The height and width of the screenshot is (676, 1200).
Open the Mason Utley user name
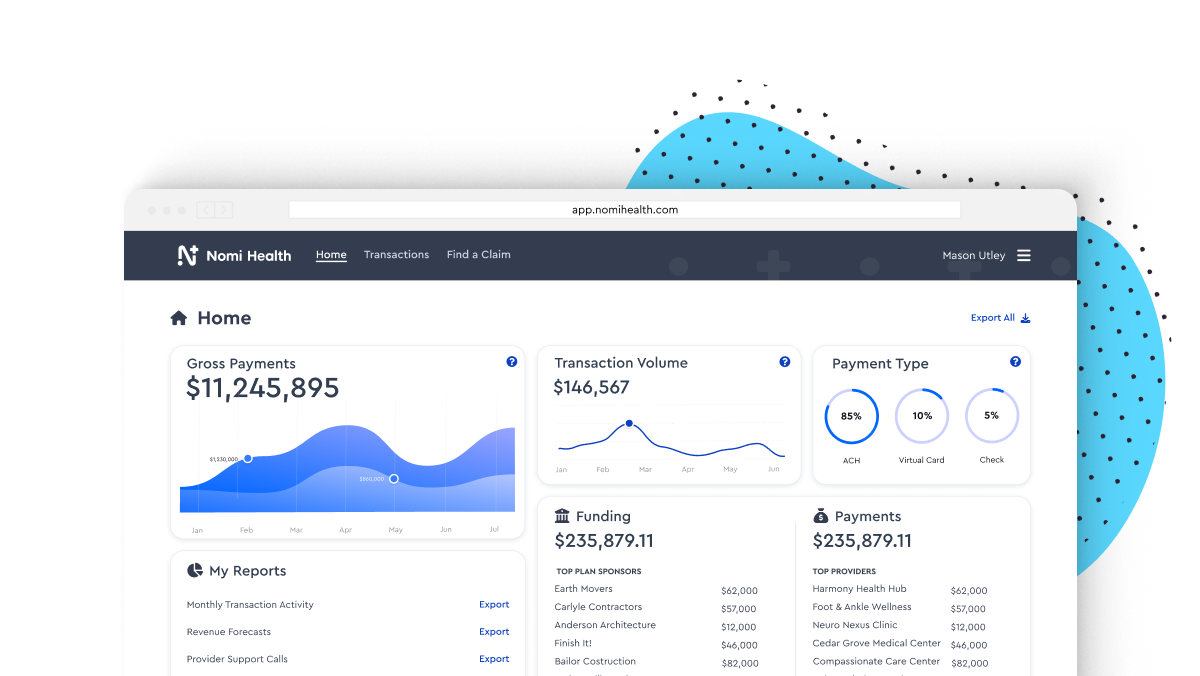point(974,256)
